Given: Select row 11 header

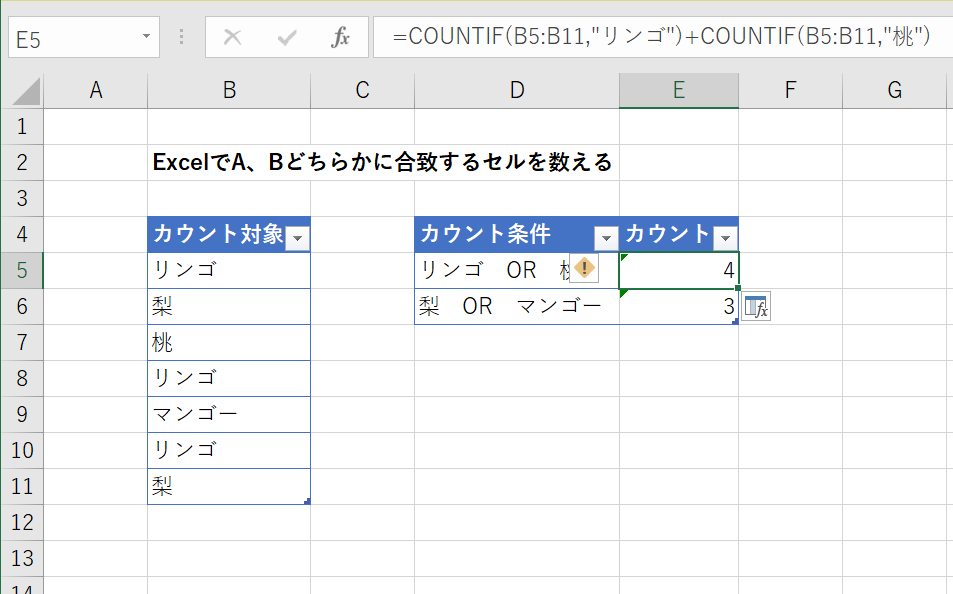Looking at the screenshot, I should [22, 486].
